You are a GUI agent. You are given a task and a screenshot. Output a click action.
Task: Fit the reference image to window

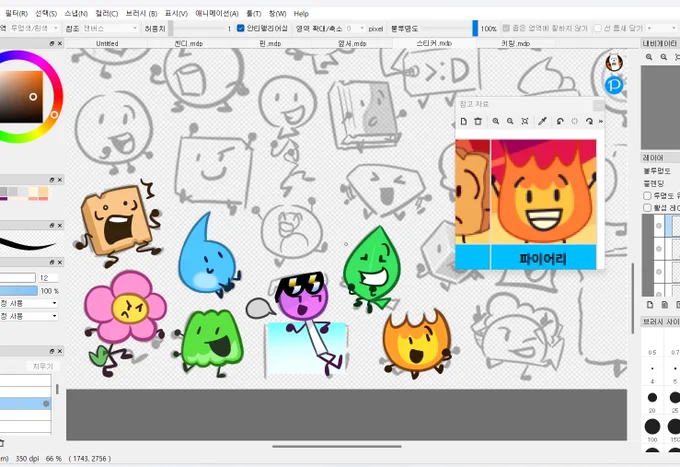coord(525,121)
